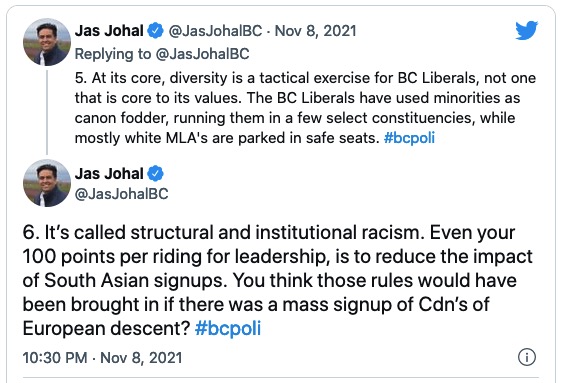Click the Twitter bird logo icon
The width and height of the screenshot is (564, 383).
coord(526,30)
